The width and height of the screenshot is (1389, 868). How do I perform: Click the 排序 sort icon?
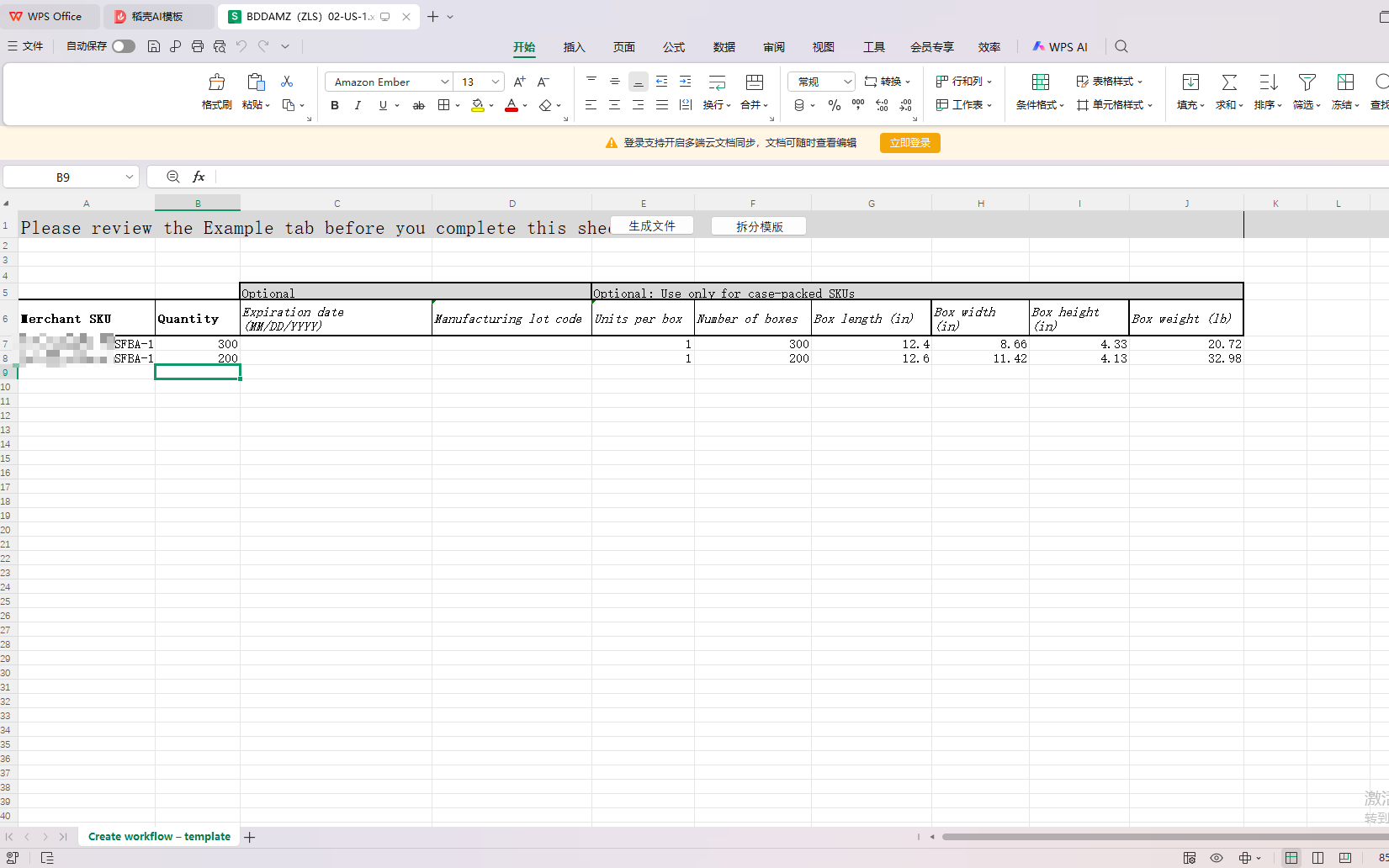coord(1268,82)
